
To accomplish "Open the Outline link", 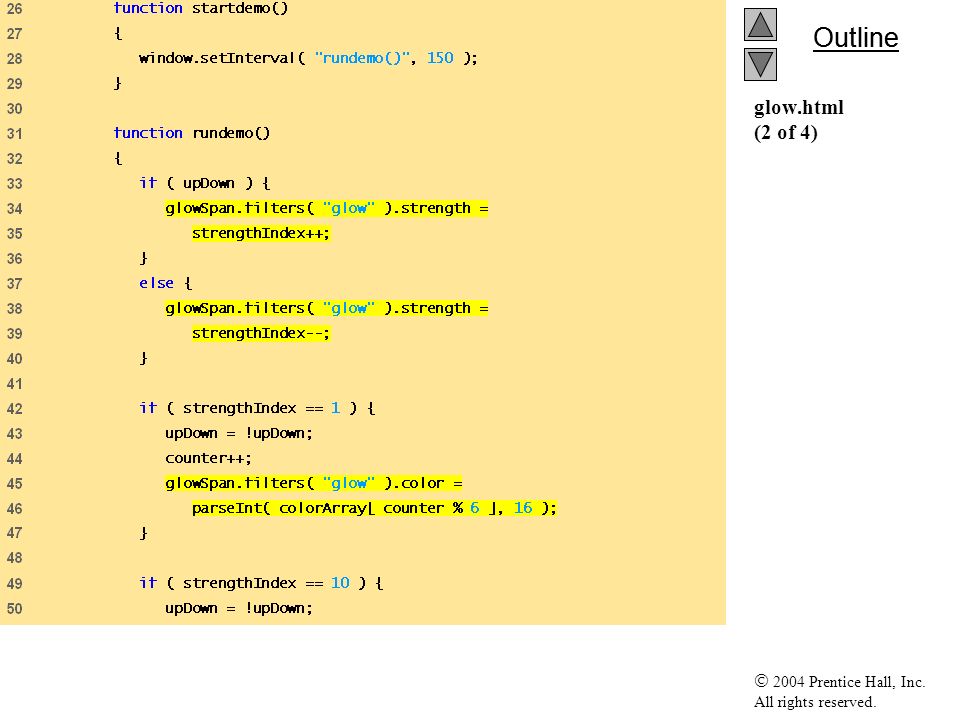I will click(x=855, y=38).
